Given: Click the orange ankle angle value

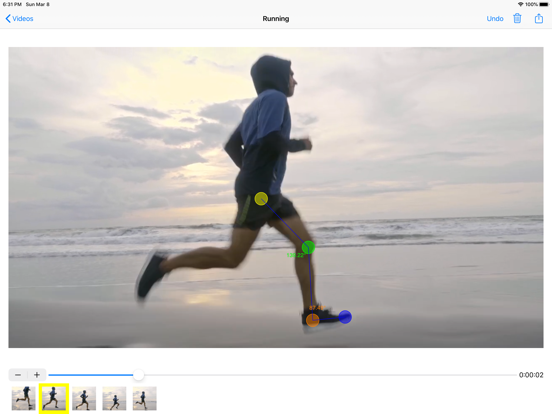Looking at the screenshot, I should point(316,308).
